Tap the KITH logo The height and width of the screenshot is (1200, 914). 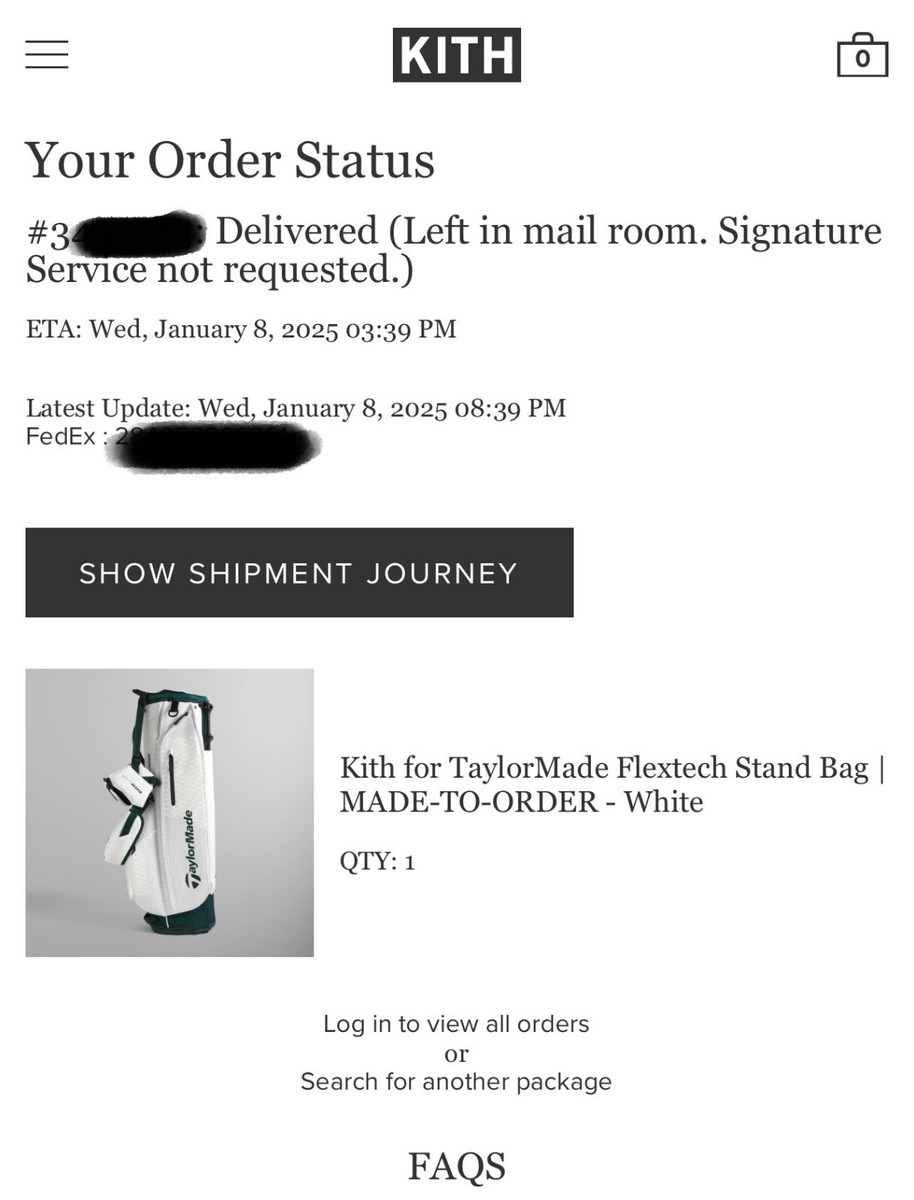pyautogui.click(x=456, y=55)
